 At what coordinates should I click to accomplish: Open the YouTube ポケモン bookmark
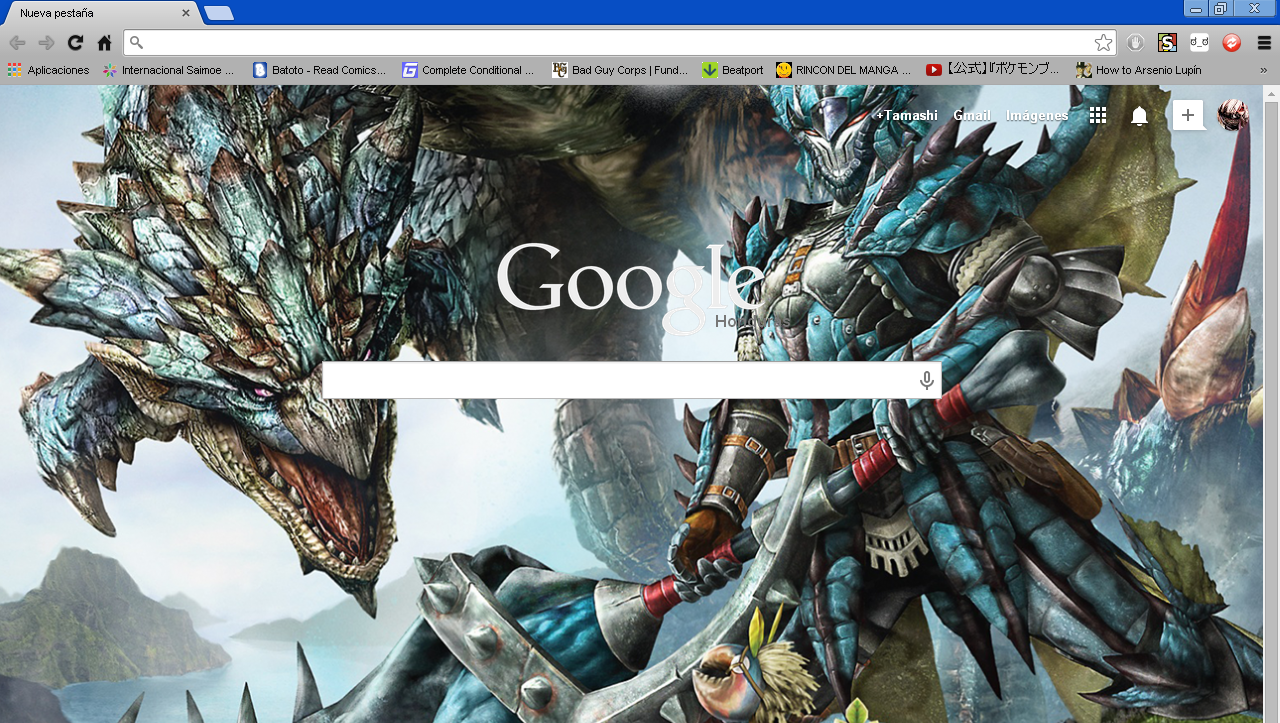tap(993, 70)
